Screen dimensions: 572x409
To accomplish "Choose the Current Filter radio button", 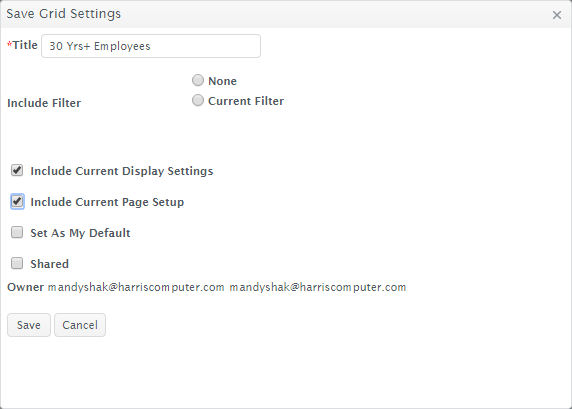I will pos(198,100).
